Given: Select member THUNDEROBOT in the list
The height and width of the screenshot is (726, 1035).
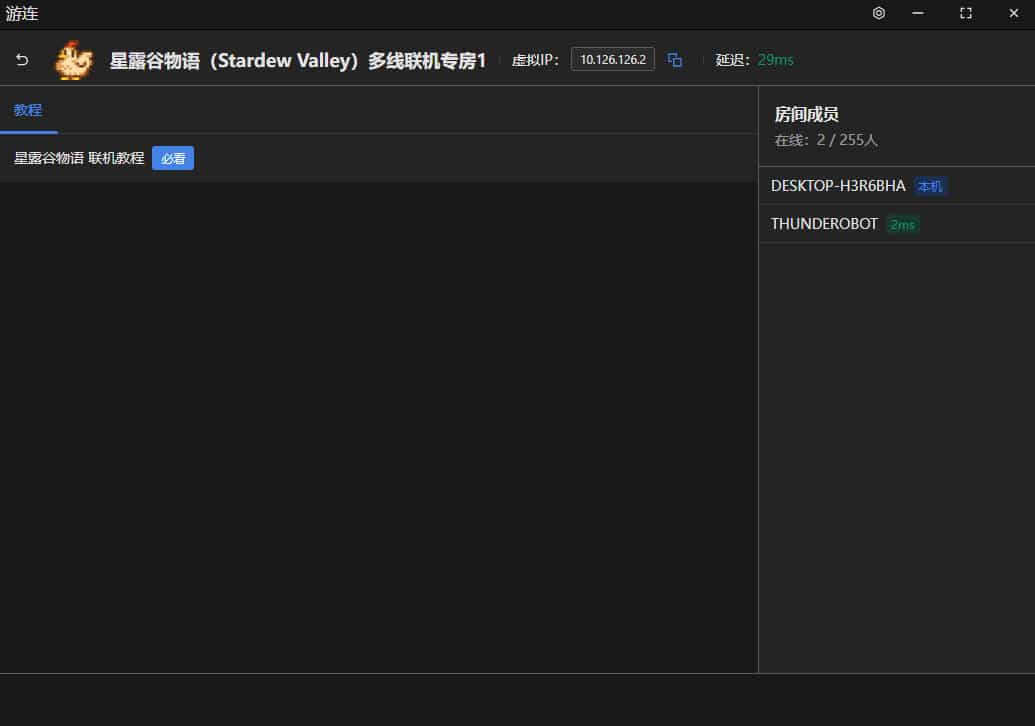Looking at the screenshot, I should [896, 224].
